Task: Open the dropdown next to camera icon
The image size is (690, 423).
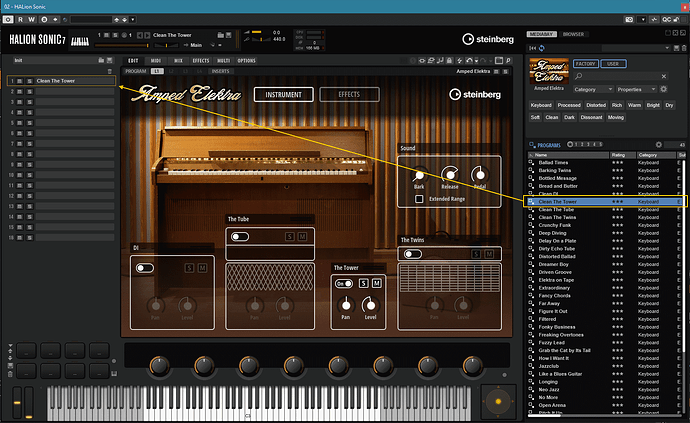Action: click(x=643, y=19)
